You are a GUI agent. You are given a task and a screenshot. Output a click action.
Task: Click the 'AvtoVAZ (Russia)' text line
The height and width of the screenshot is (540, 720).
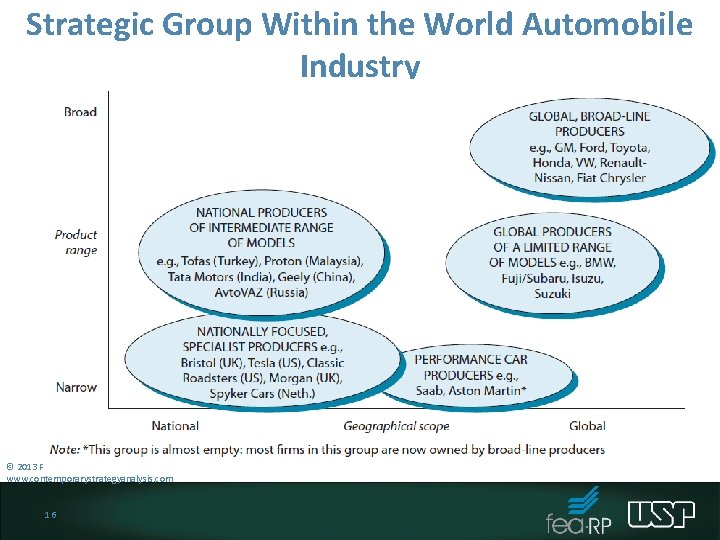pyautogui.click(x=261, y=292)
